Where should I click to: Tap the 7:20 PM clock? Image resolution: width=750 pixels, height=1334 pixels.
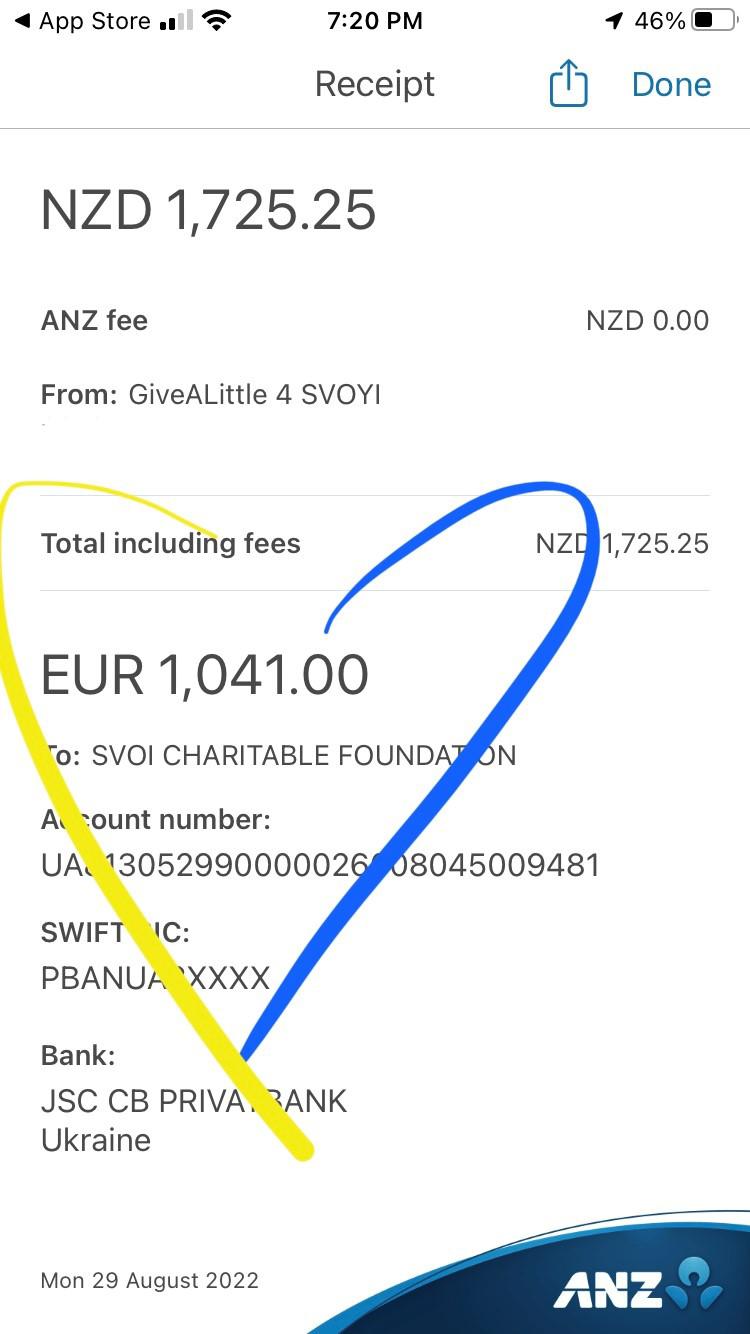coord(374,21)
